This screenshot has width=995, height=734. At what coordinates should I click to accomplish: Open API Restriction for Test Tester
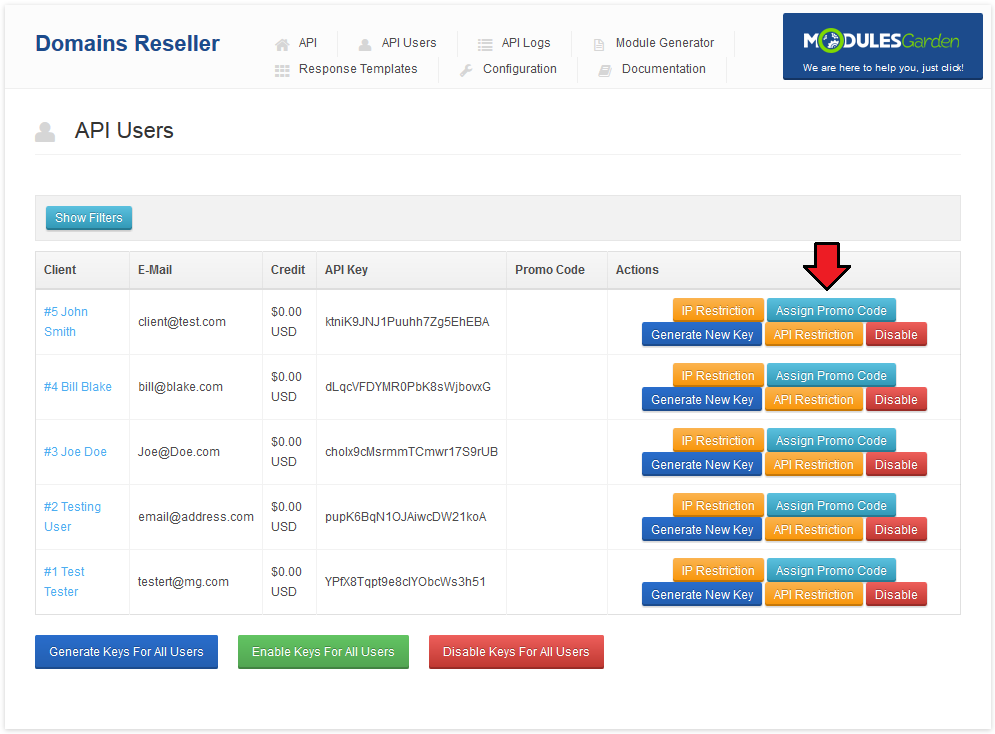(814, 594)
